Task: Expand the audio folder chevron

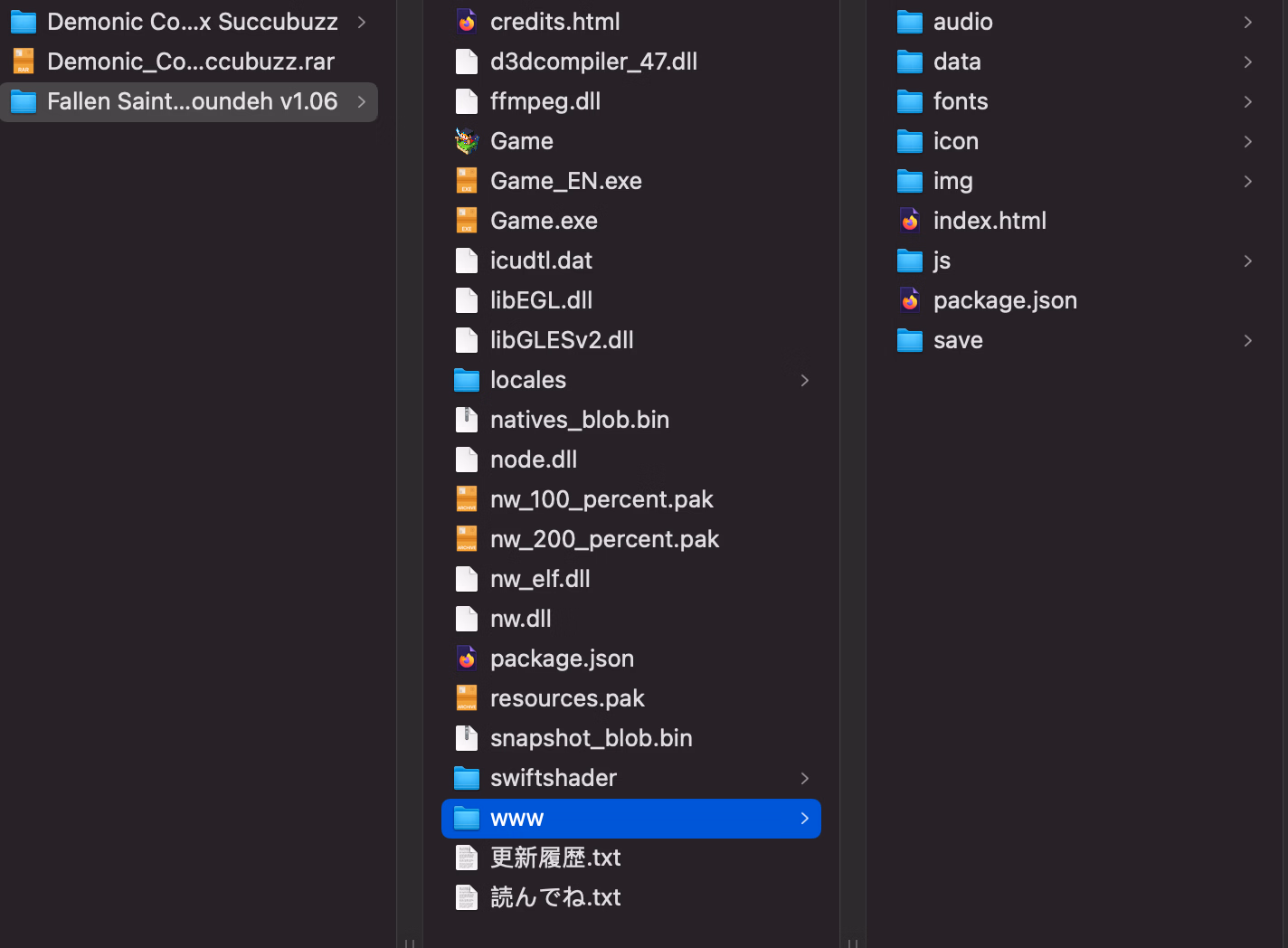Action: point(1248,22)
